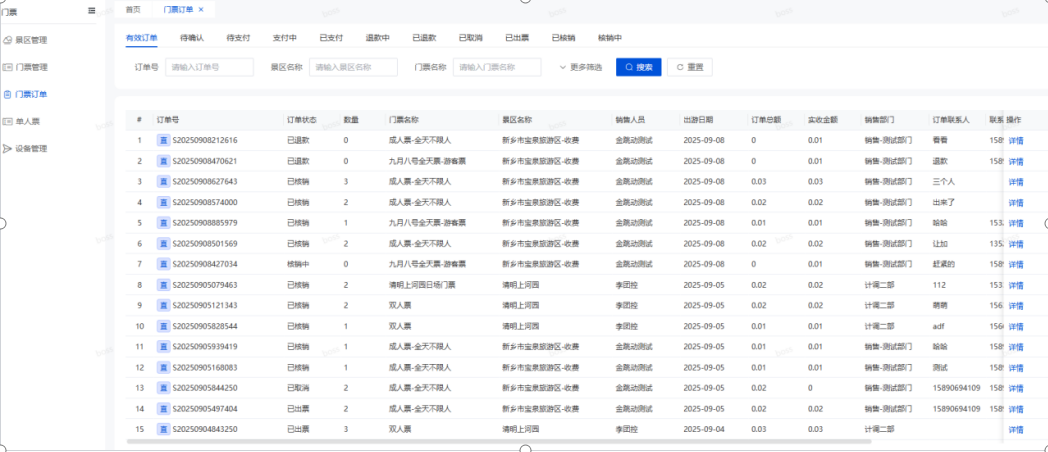Click the 门票管理 sidebar icon
Viewport: 1048px width, 452px height.
tap(8, 67)
